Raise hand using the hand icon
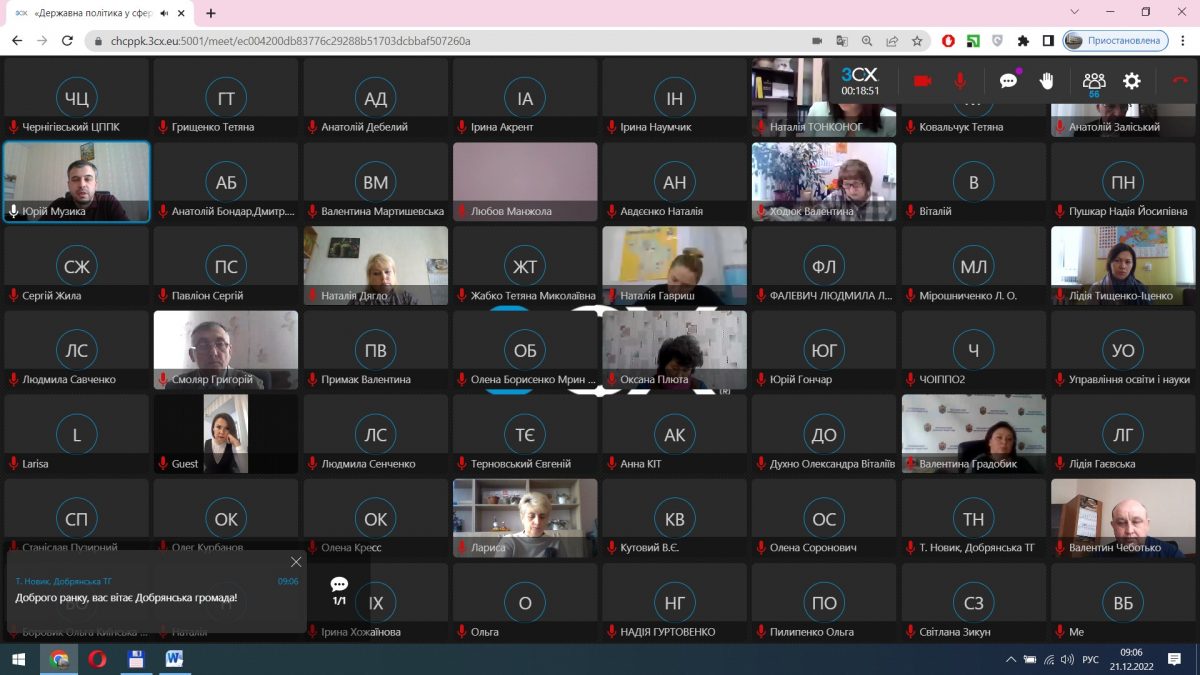 click(1047, 81)
